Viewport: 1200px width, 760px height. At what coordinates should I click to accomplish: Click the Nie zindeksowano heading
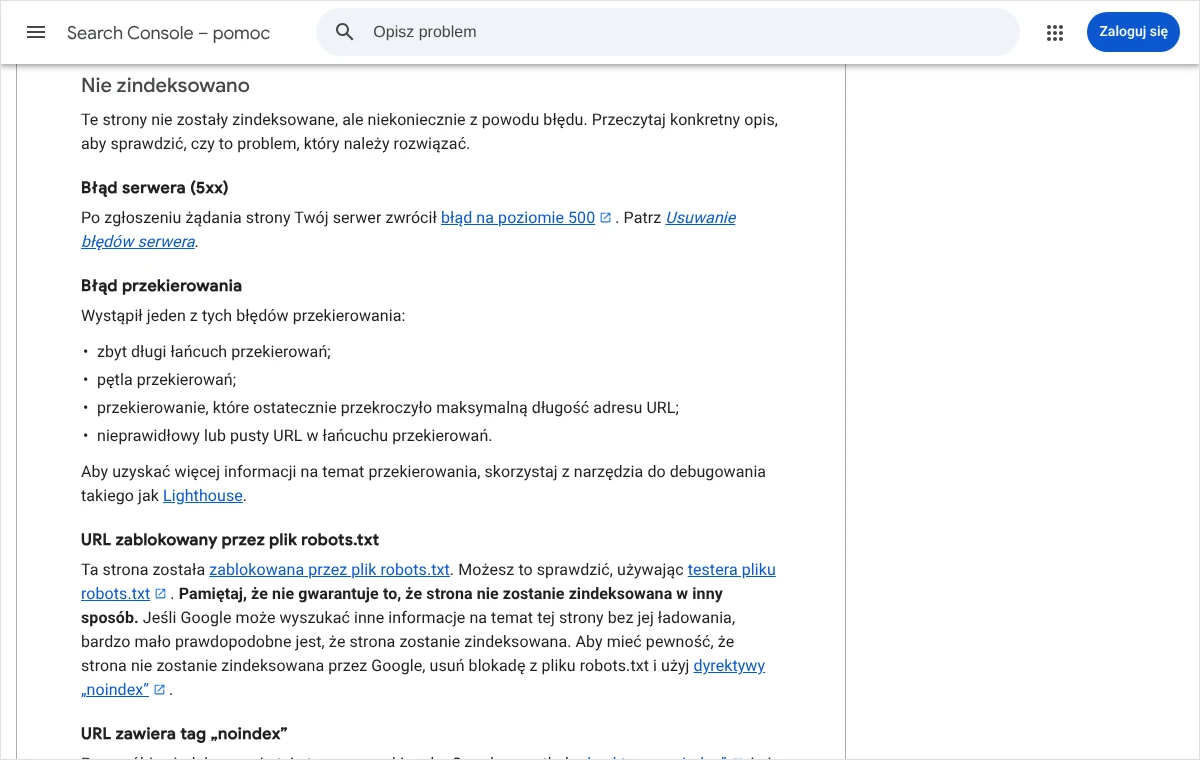coord(165,86)
